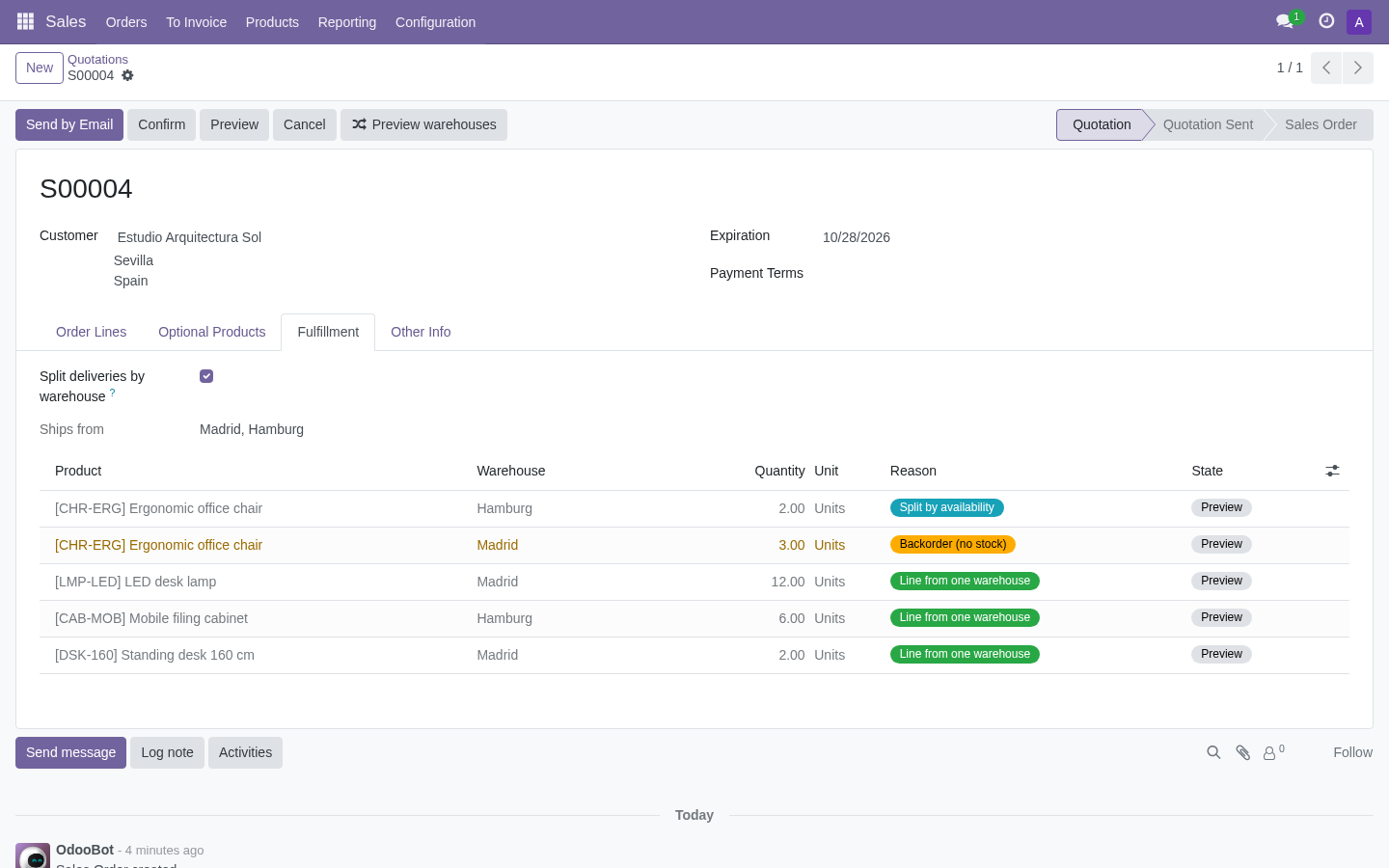Open the Orders menu
The height and width of the screenshot is (868, 1389).
point(126,21)
